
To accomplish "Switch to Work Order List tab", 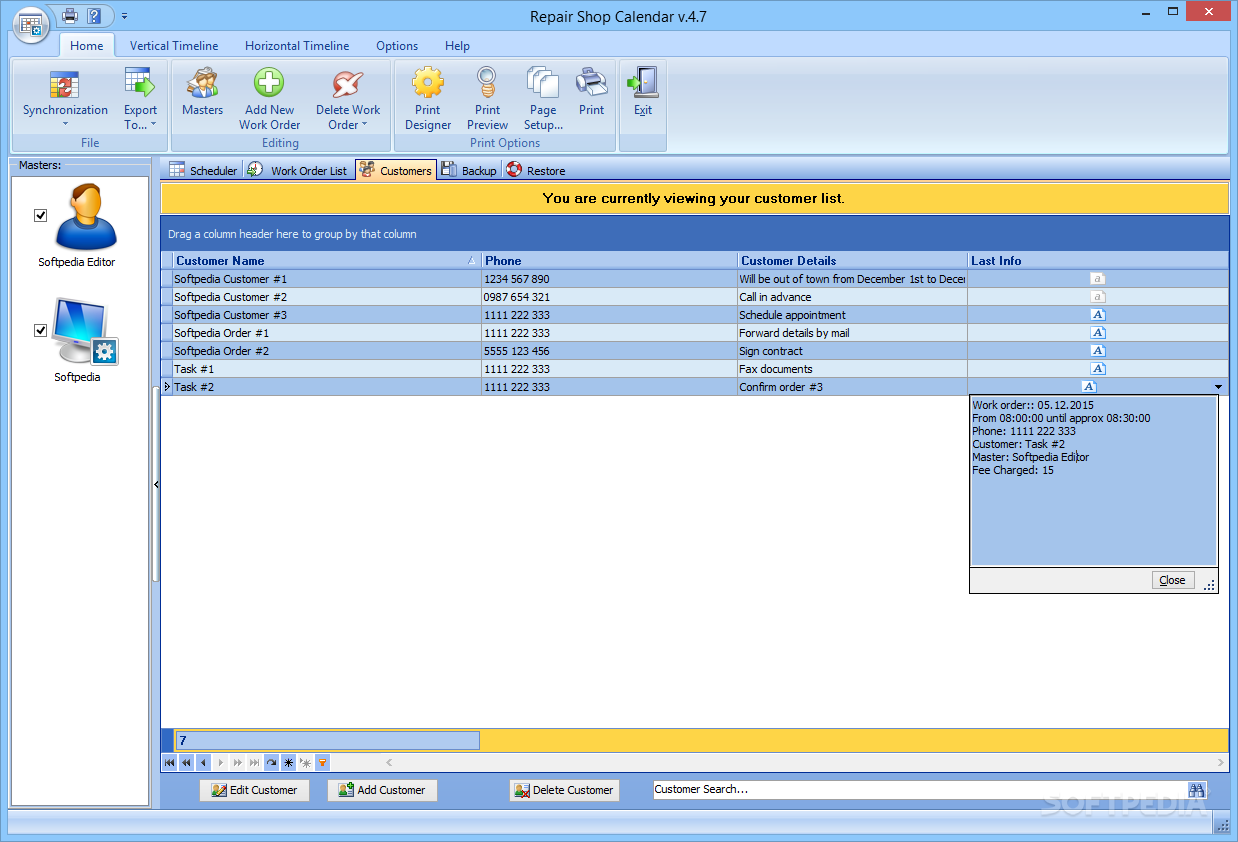I will pyautogui.click(x=298, y=171).
